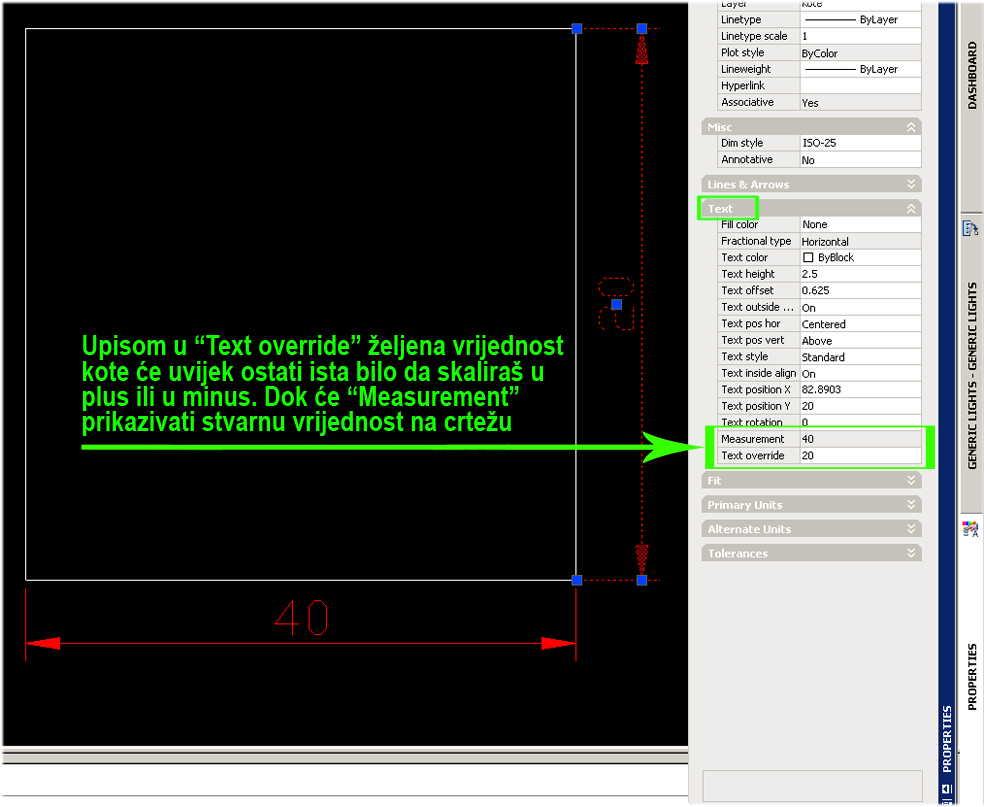Click the Generic Lights palette icon
Viewport: 984px width, 807px height.
click(x=970, y=228)
